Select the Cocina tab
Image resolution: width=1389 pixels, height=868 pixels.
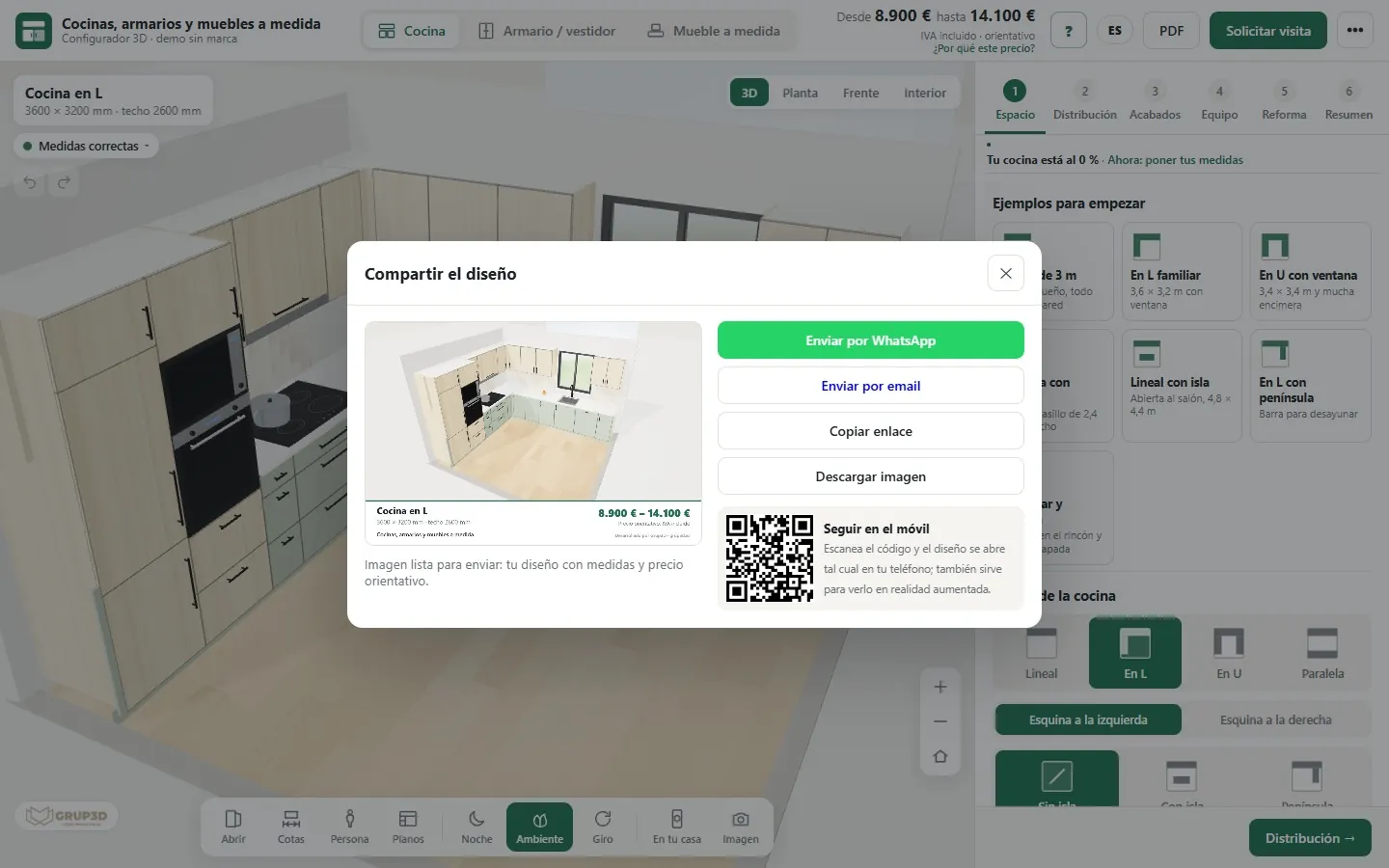(x=412, y=31)
